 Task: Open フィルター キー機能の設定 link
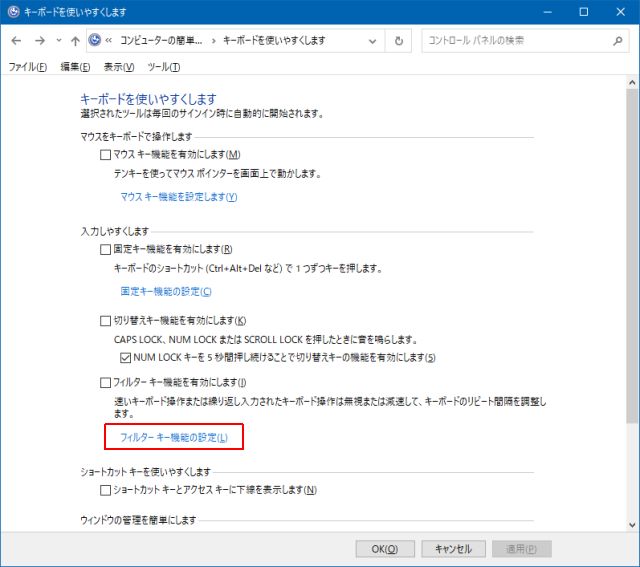(173, 438)
